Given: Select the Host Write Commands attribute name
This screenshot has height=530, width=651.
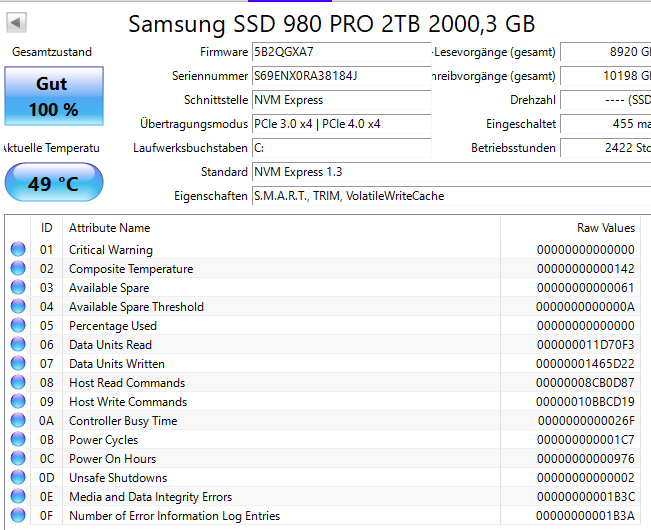Looking at the screenshot, I should (128, 402).
